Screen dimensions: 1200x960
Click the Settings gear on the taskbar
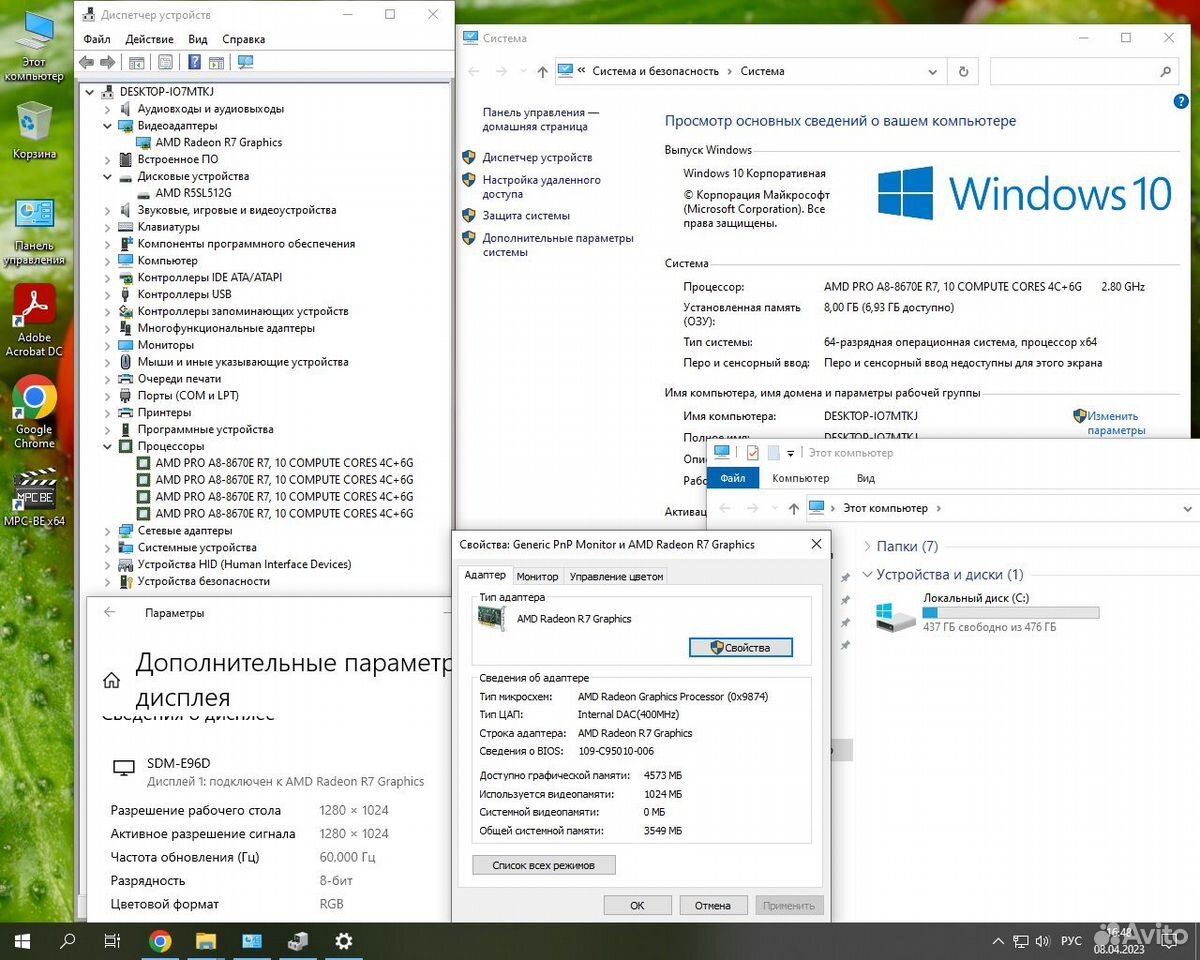(x=344, y=941)
